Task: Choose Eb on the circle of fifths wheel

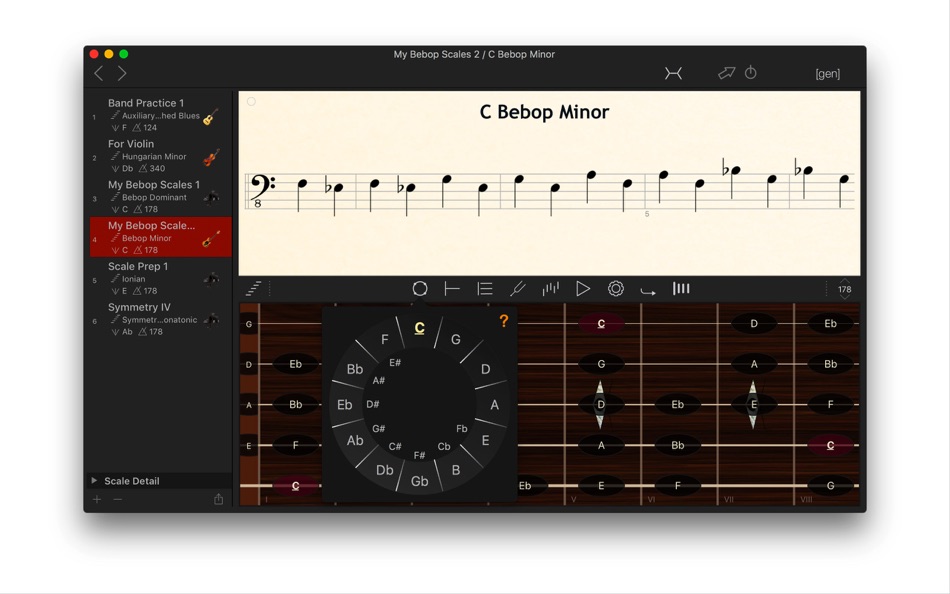Action: [344, 405]
